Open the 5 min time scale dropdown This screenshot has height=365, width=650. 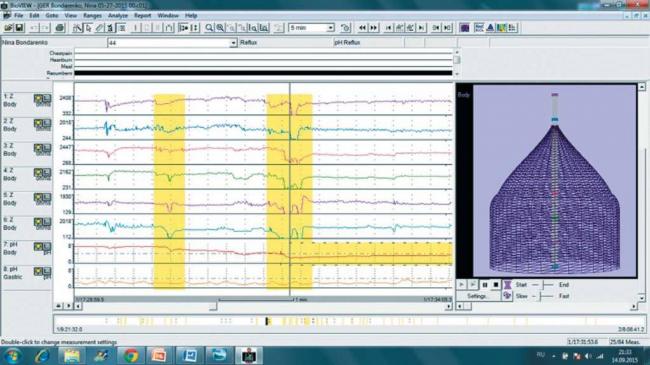click(x=330, y=28)
